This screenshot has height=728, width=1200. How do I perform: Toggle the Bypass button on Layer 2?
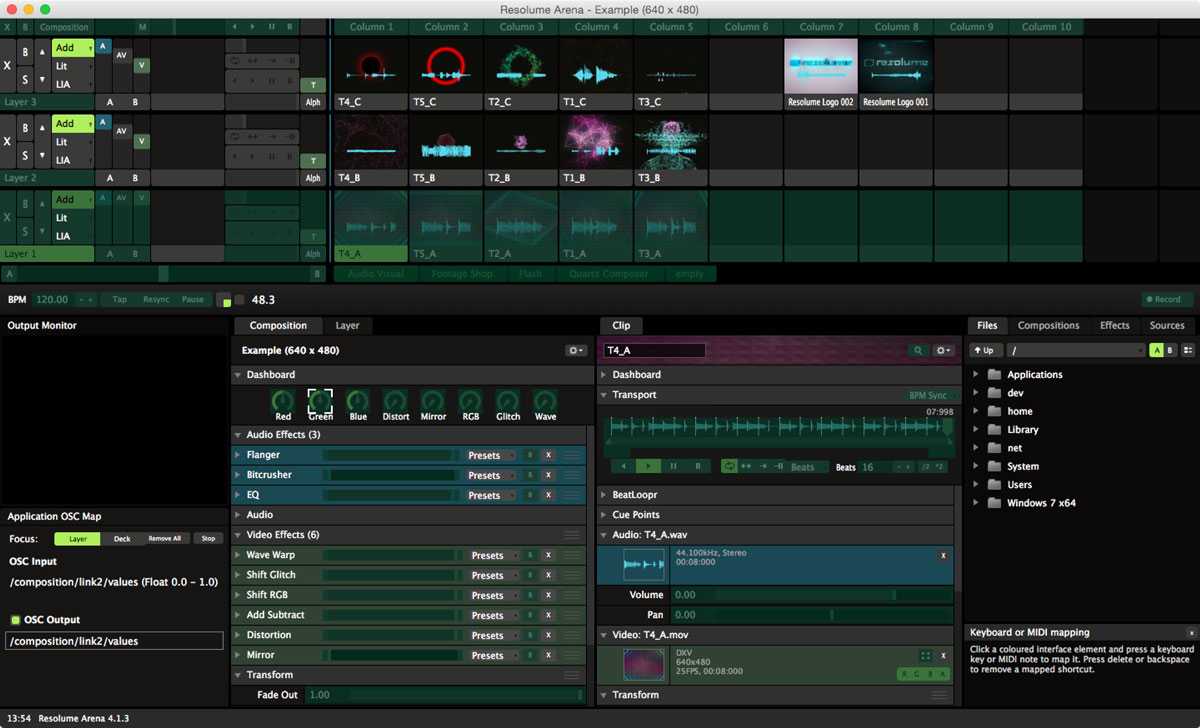[26, 127]
